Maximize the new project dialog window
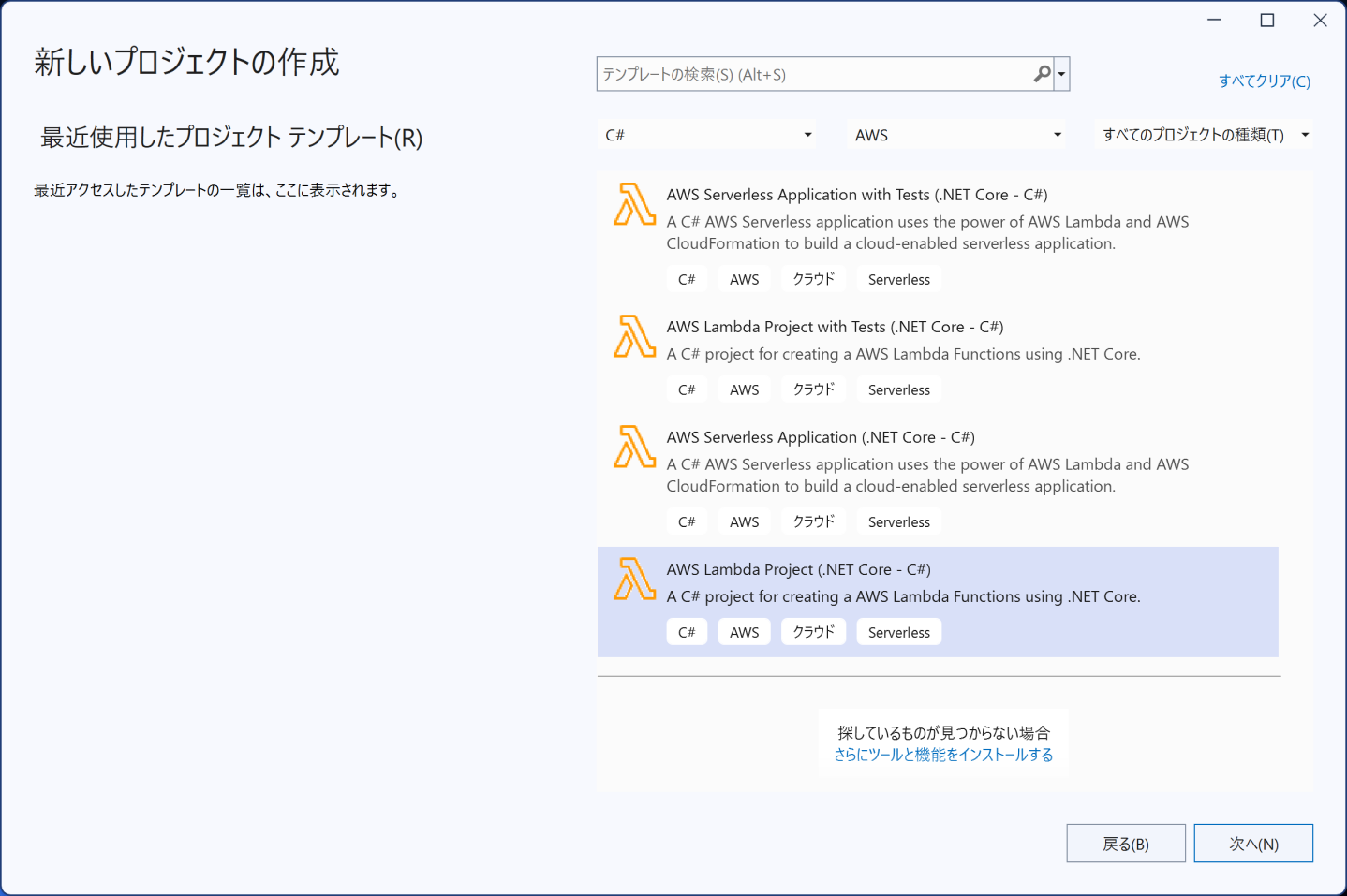This screenshot has width=1347, height=896. click(1267, 20)
